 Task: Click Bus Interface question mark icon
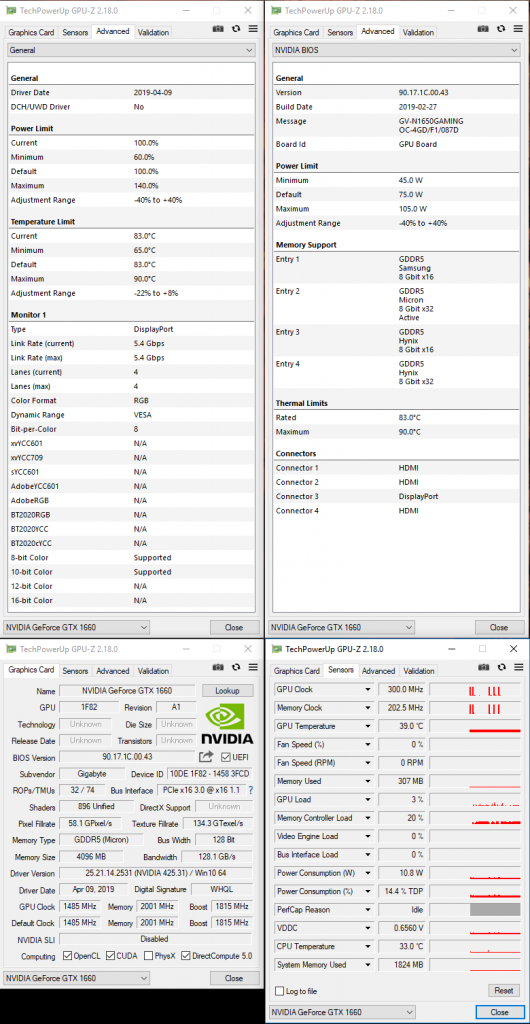pos(250,790)
